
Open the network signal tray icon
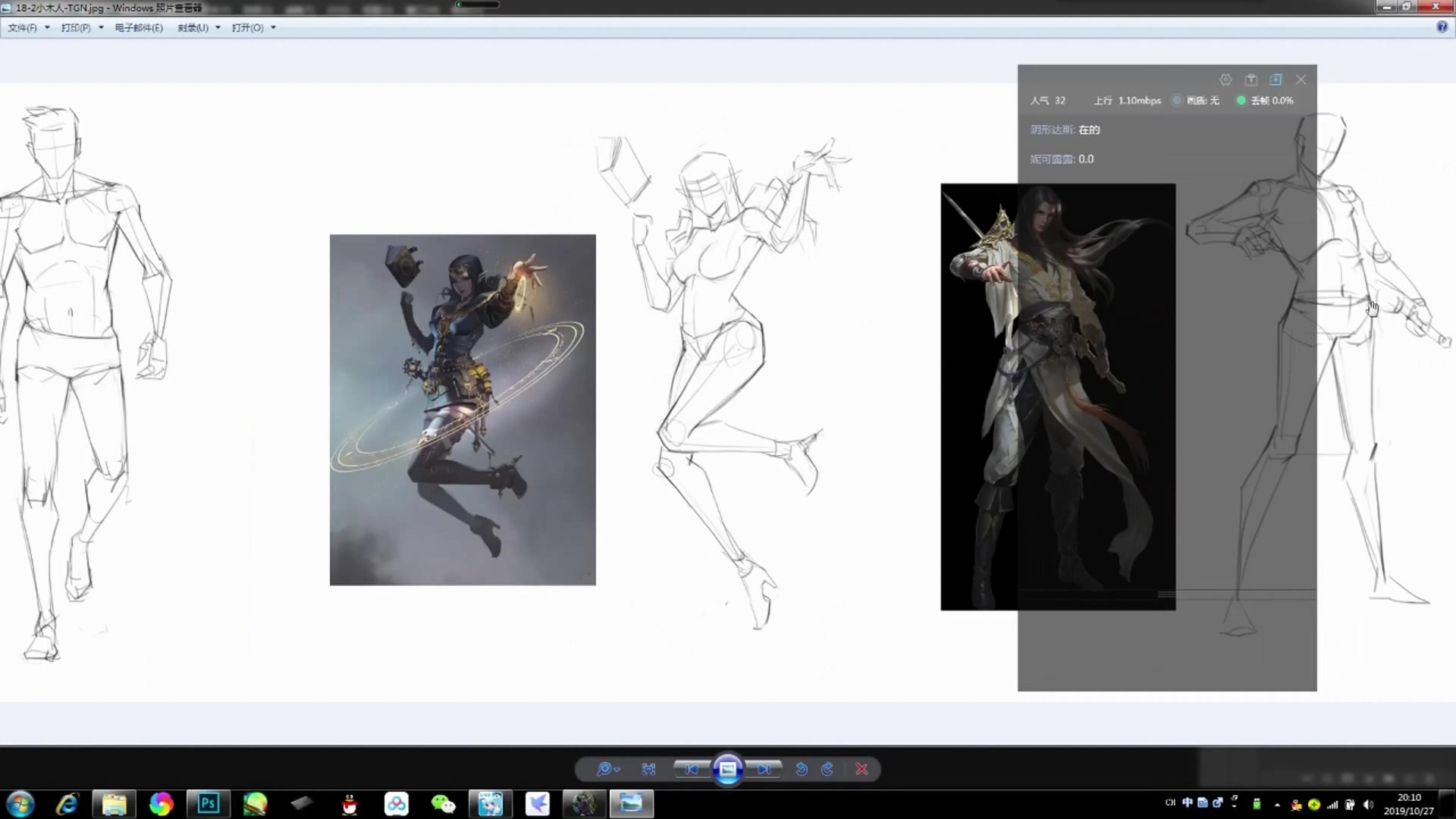[1332, 805]
